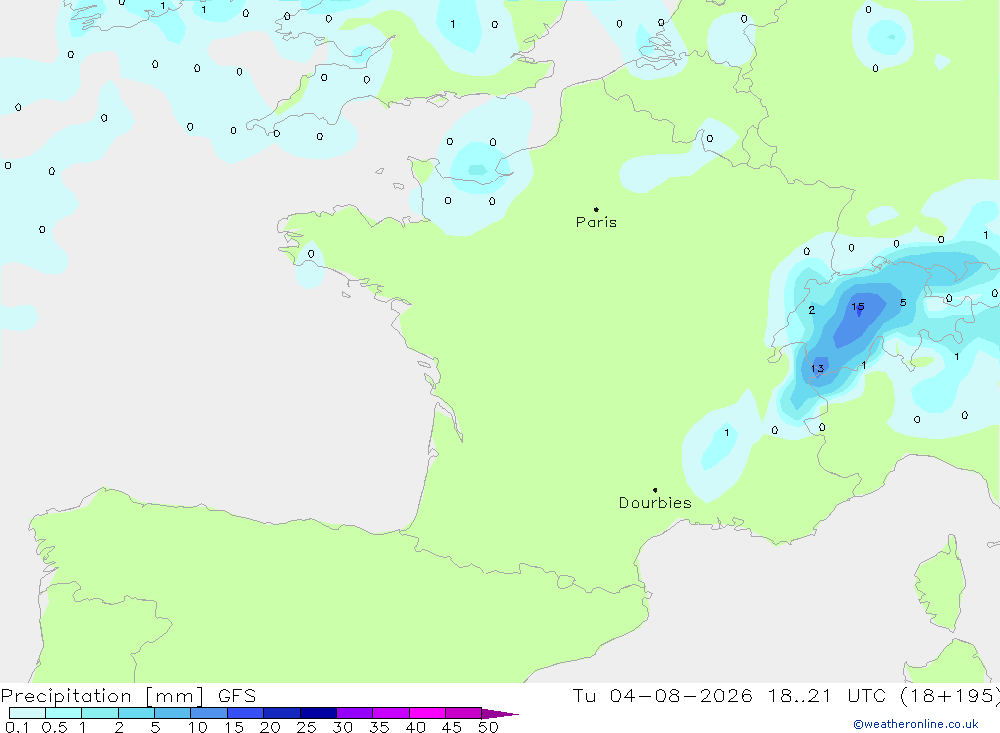The width and height of the screenshot is (1000, 733).
Task: Click the '50' legend scale label
Action: pos(488,727)
